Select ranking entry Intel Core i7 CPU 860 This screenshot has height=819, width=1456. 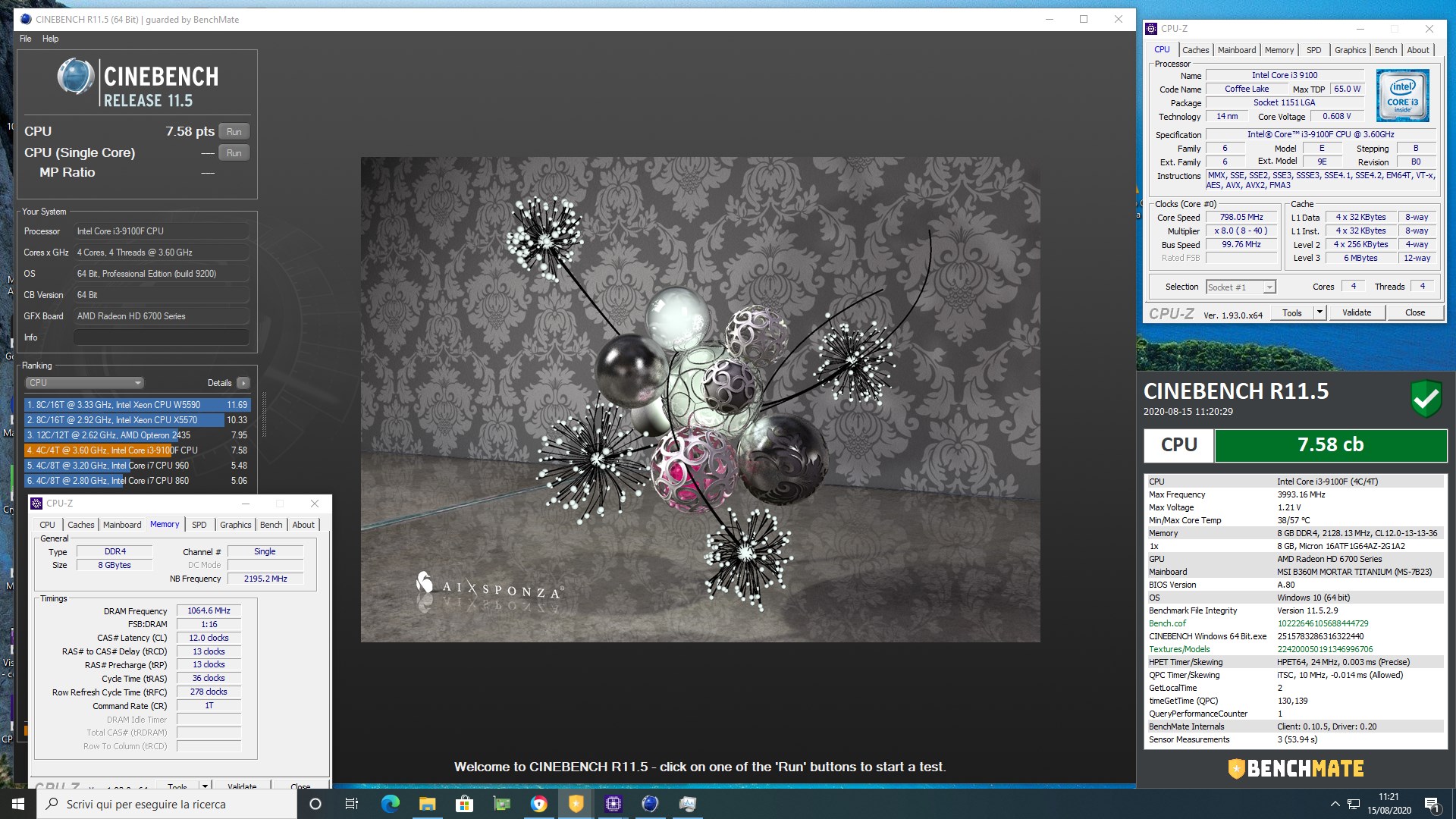[136, 481]
